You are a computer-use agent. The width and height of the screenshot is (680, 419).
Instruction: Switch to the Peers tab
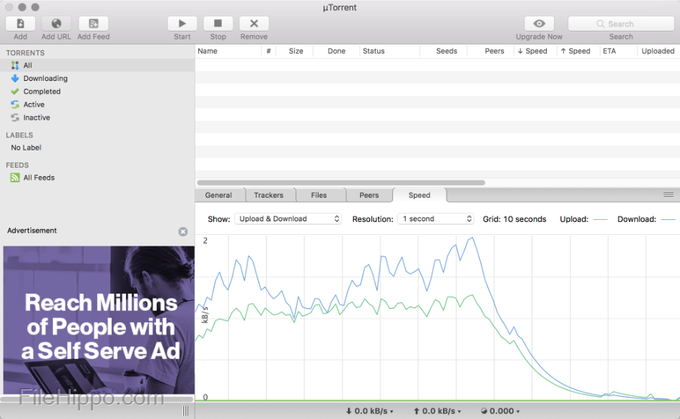pyautogui.click(x=369, y=195)
